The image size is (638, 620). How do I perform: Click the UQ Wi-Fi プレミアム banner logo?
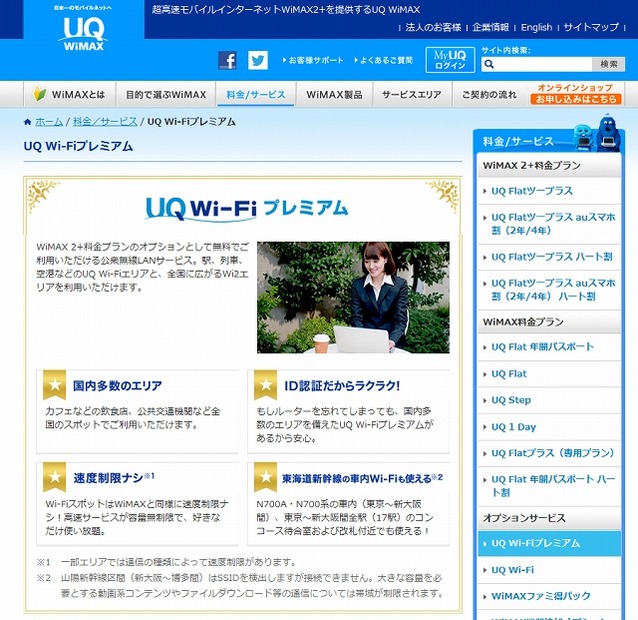click(x=247, y=209)
